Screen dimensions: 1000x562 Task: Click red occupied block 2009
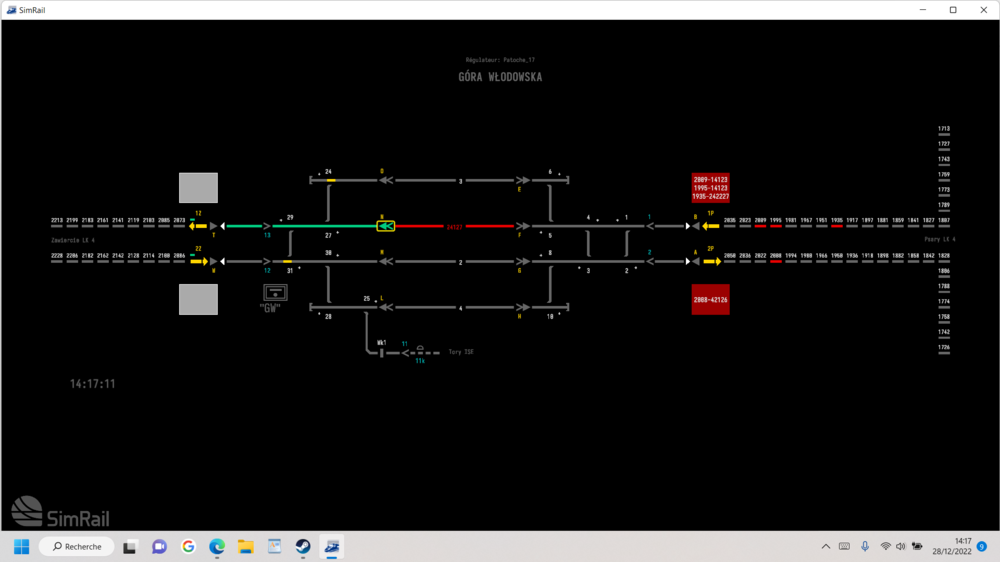(760, 226)
